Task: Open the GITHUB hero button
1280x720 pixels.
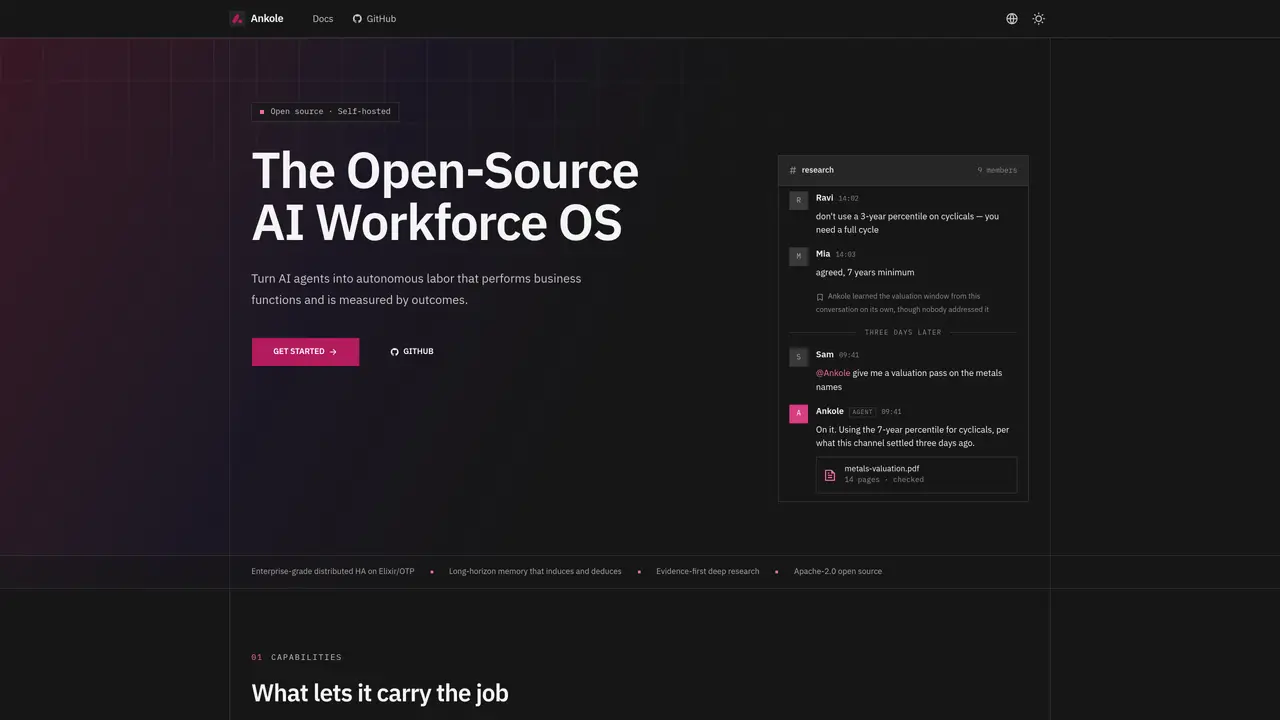Action: click(x=412, y=352)
